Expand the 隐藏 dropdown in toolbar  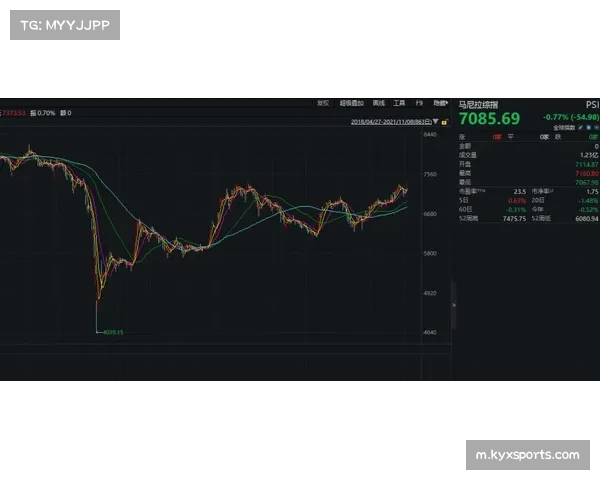click(x=440, y=102)
